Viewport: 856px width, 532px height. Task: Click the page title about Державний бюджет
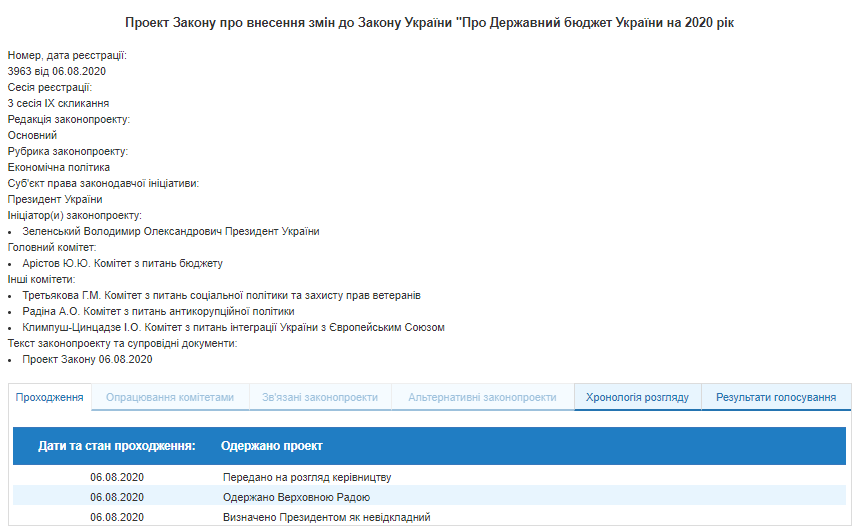coord(429,22)
